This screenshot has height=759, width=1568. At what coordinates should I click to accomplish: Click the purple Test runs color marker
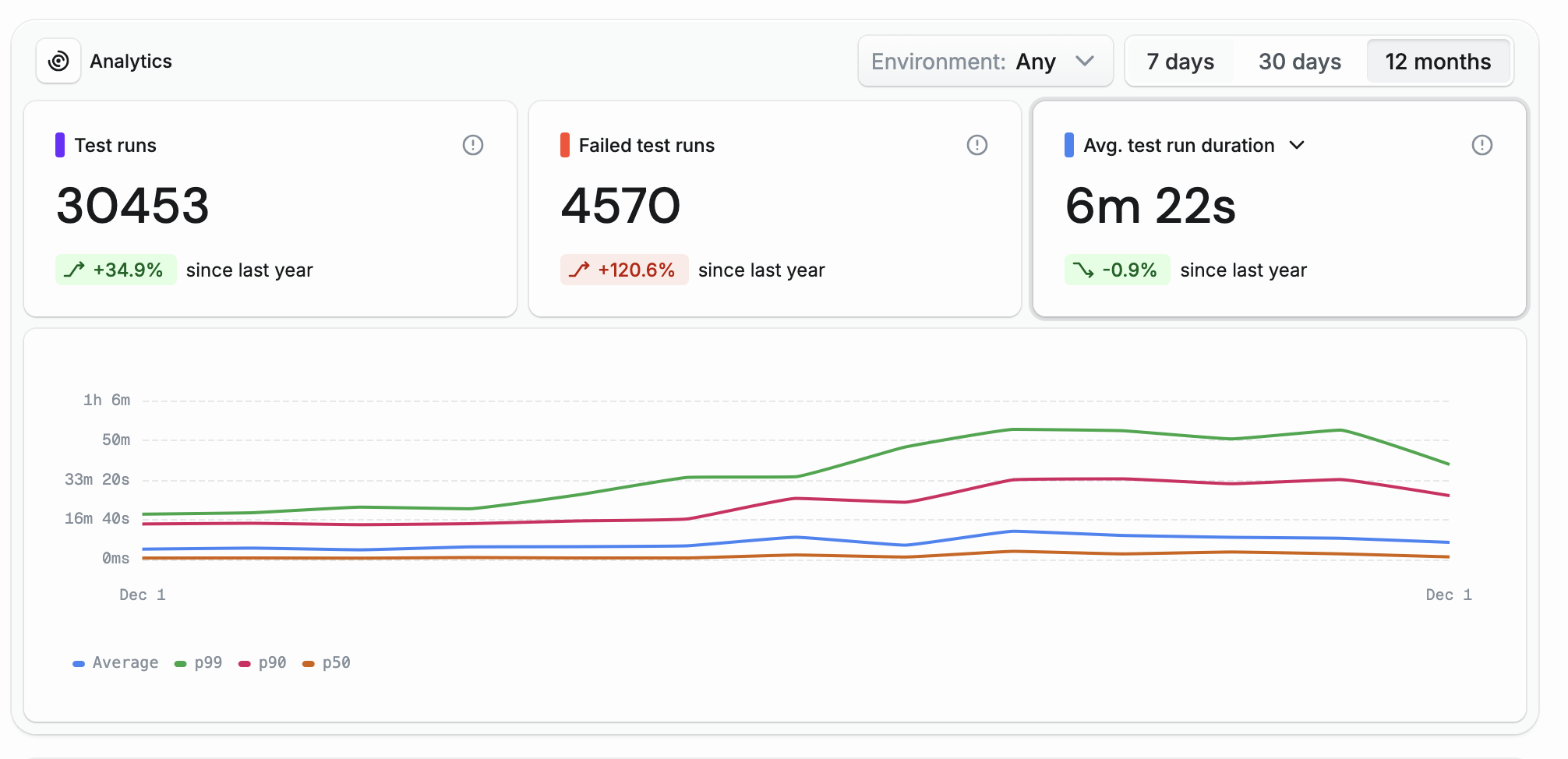pyautogui.click(x=60, y=145)
